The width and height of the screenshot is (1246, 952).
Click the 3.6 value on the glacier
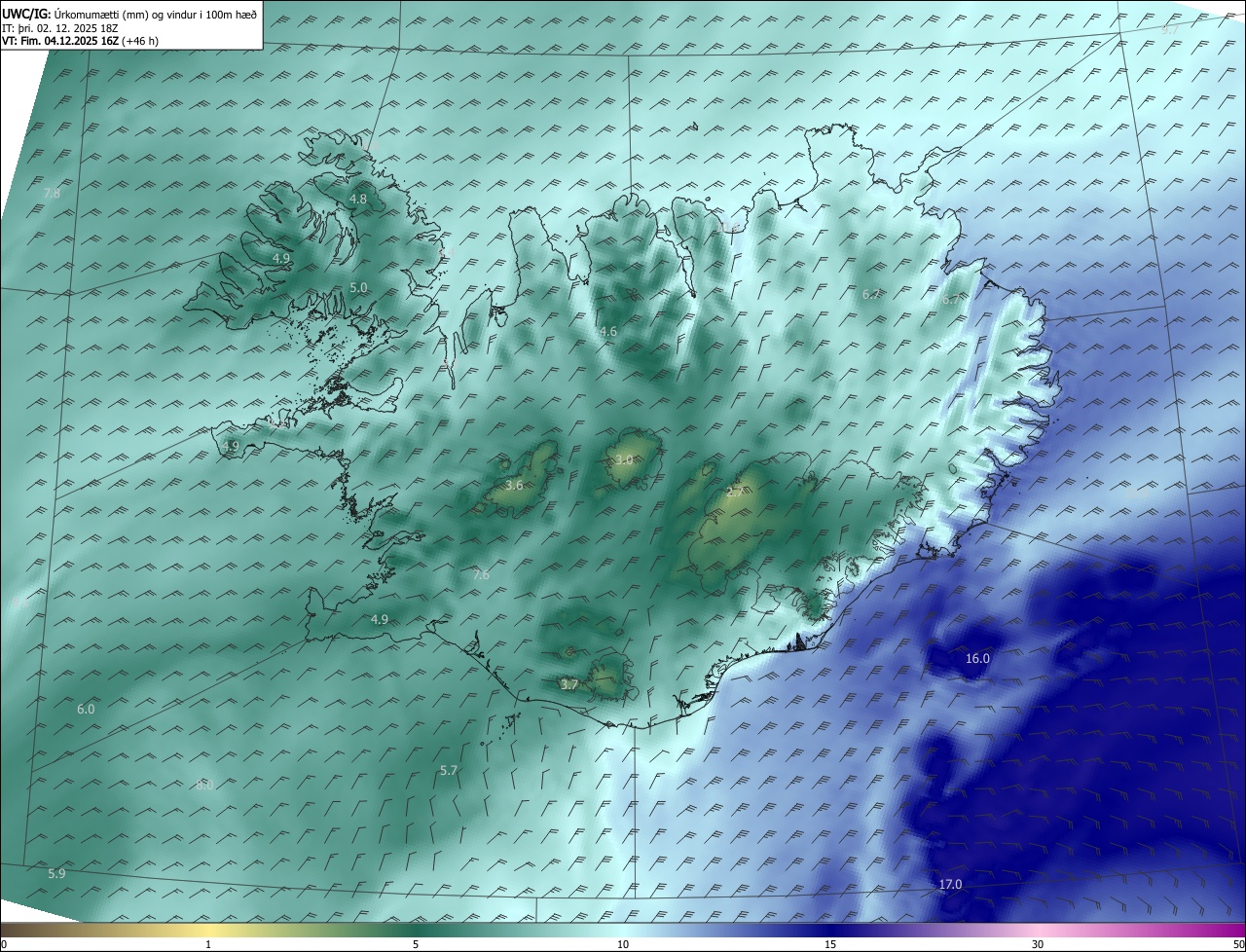click(515, 485)
